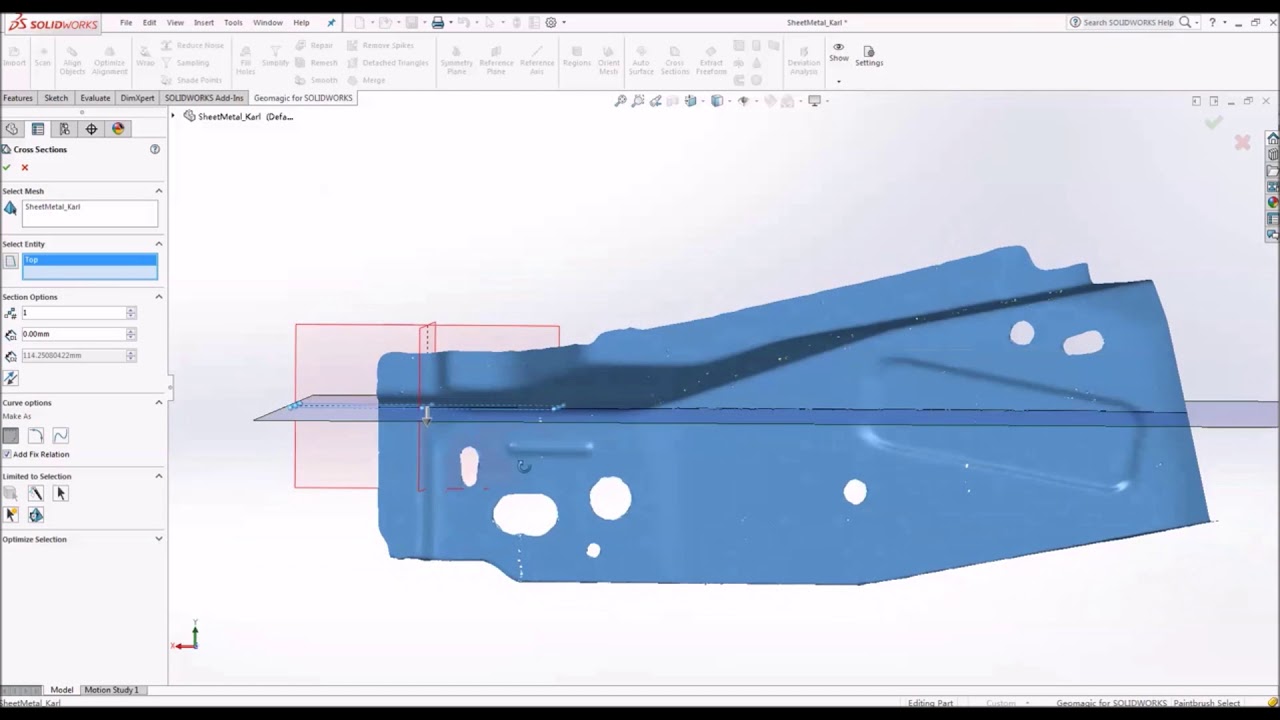Screen dimensions: 1280x720
Task: Click the 0.00mm offset distance field
Action: coord(73,334)
